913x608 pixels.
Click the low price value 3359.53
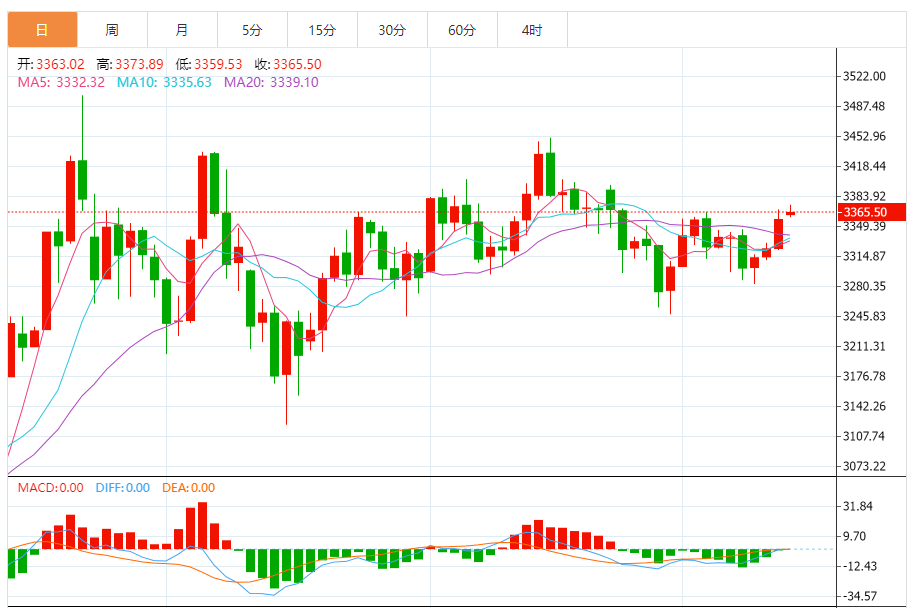pos(218,64)
